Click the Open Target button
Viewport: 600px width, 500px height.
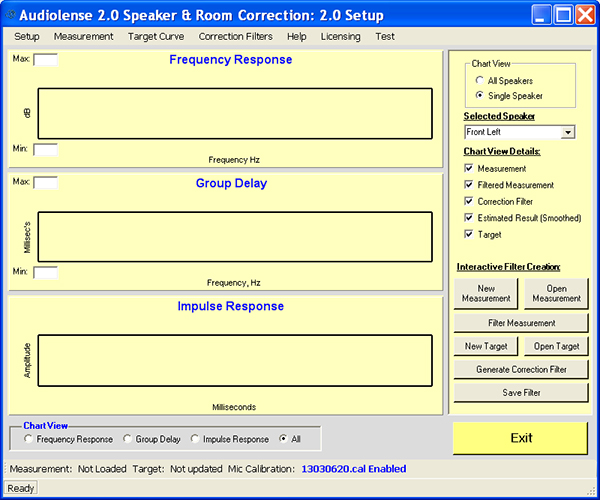(x=556, y=346)
